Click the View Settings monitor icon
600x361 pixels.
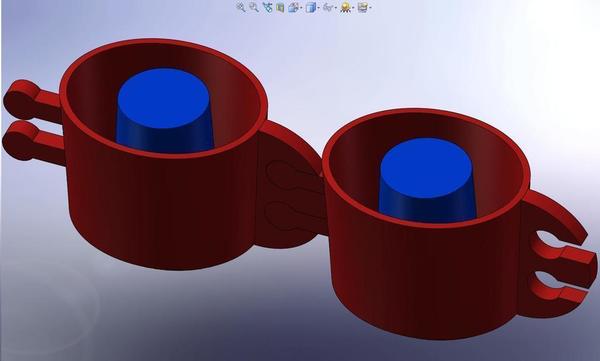[363, 7]
